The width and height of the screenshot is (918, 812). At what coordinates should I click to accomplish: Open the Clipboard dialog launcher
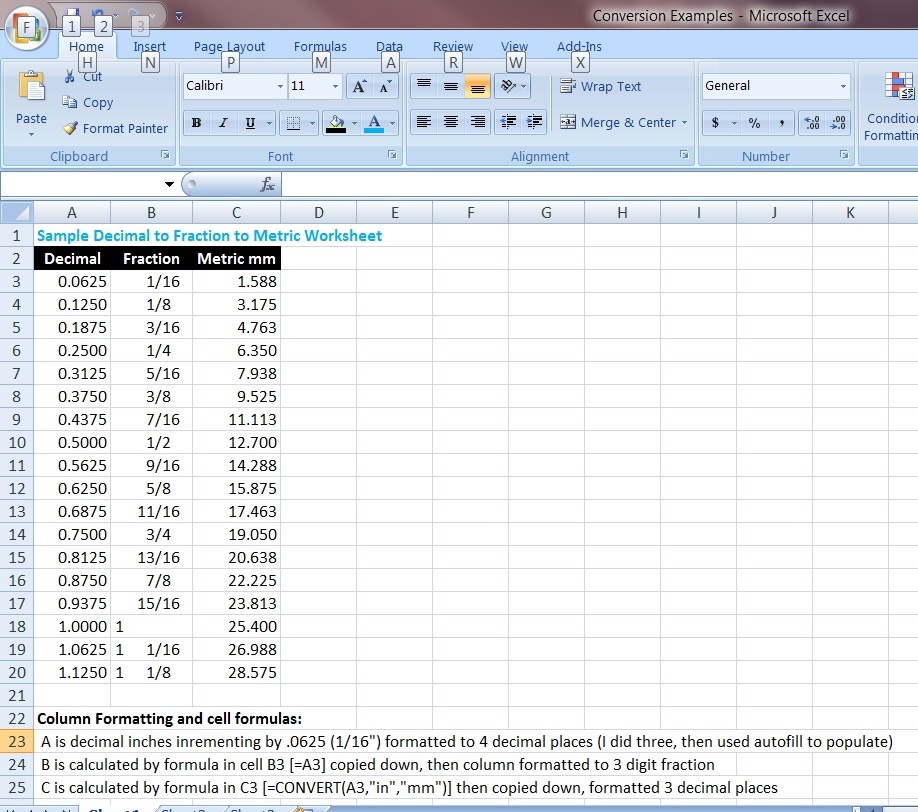(x=165, y=155)
